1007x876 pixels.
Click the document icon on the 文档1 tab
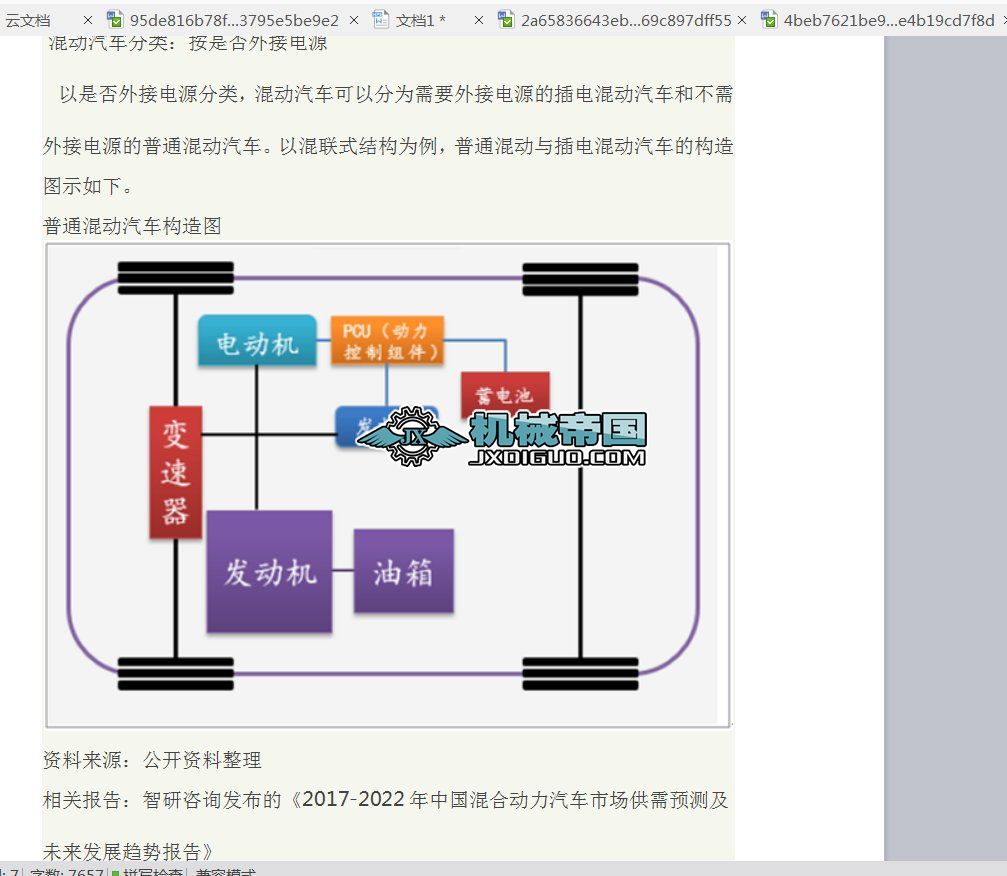tap(380, 20)
